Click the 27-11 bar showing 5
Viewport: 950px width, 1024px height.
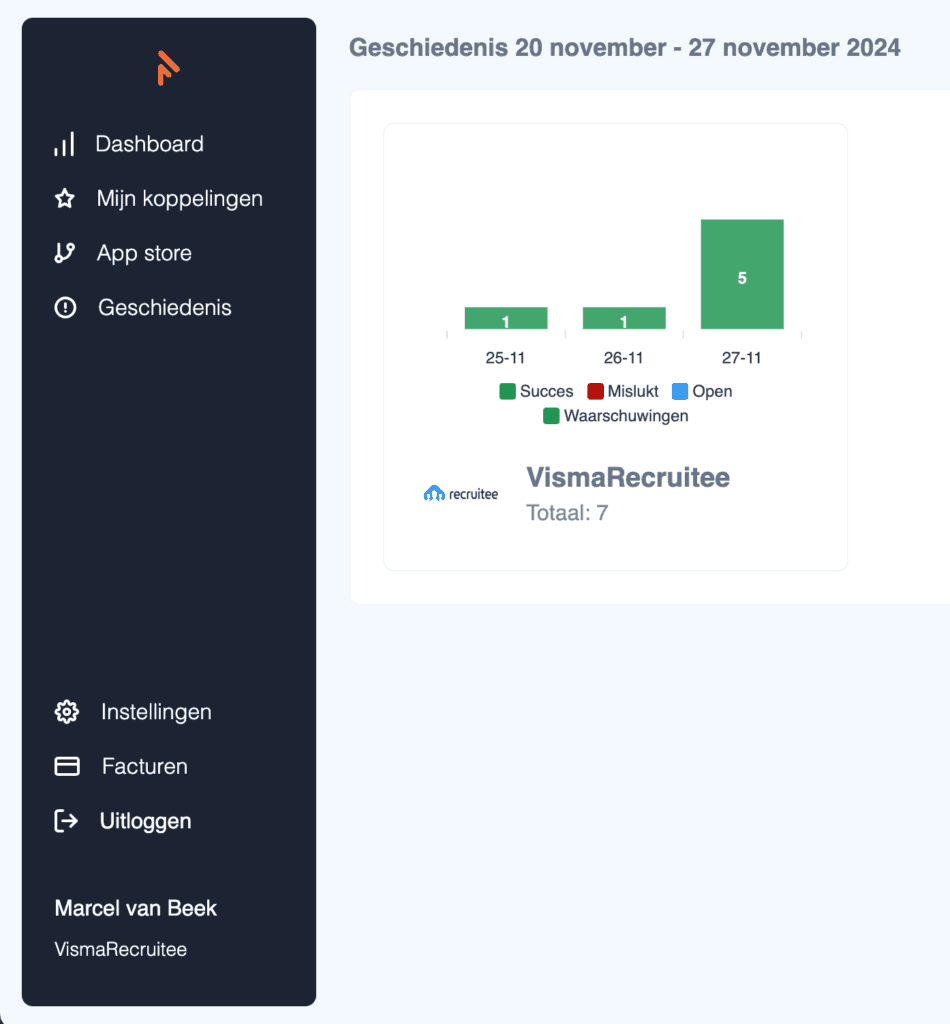(742, 274)
